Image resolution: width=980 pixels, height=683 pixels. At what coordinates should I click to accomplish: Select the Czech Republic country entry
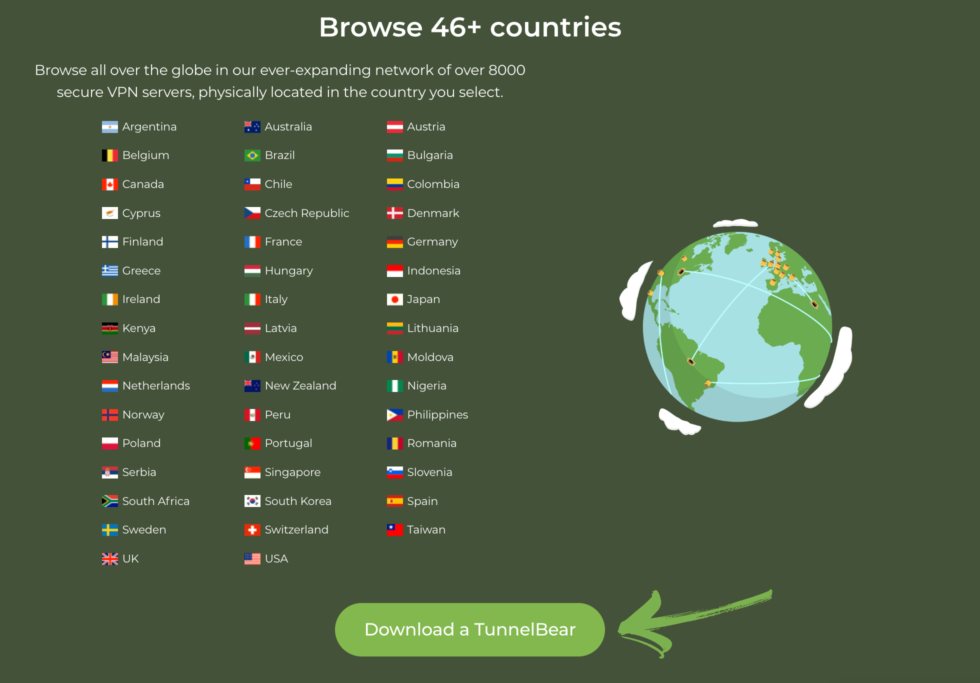(x=296, y=213)
